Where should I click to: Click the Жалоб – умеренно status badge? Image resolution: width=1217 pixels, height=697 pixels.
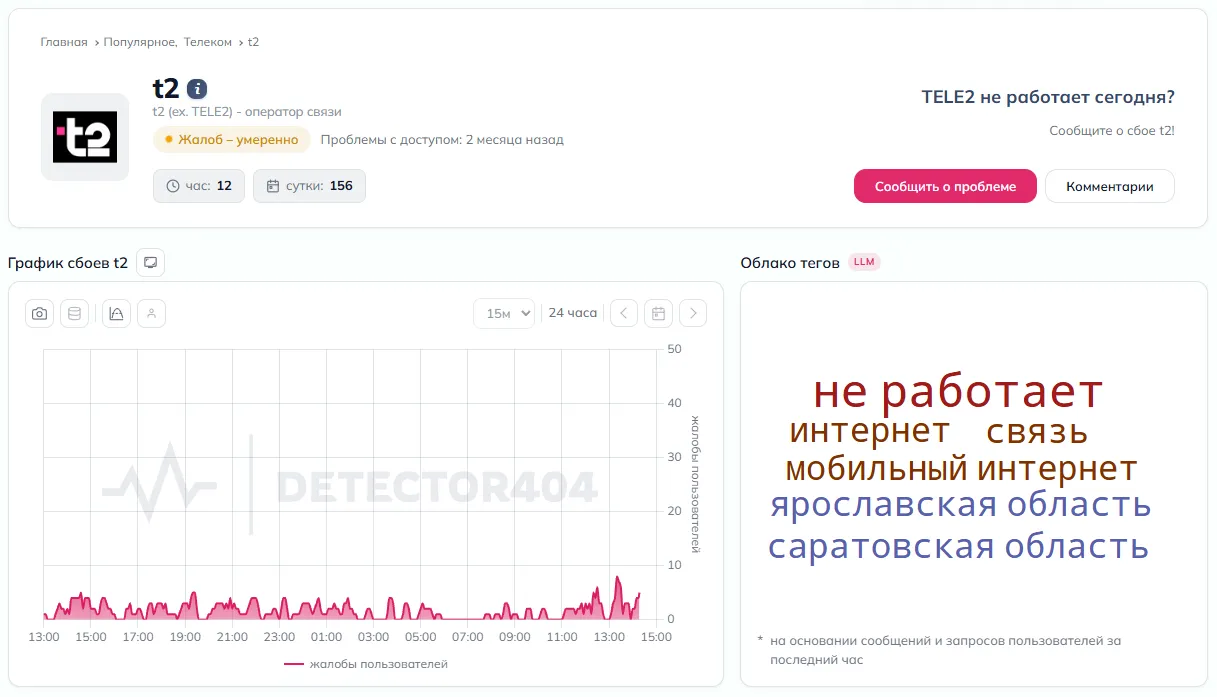(232, 140)
